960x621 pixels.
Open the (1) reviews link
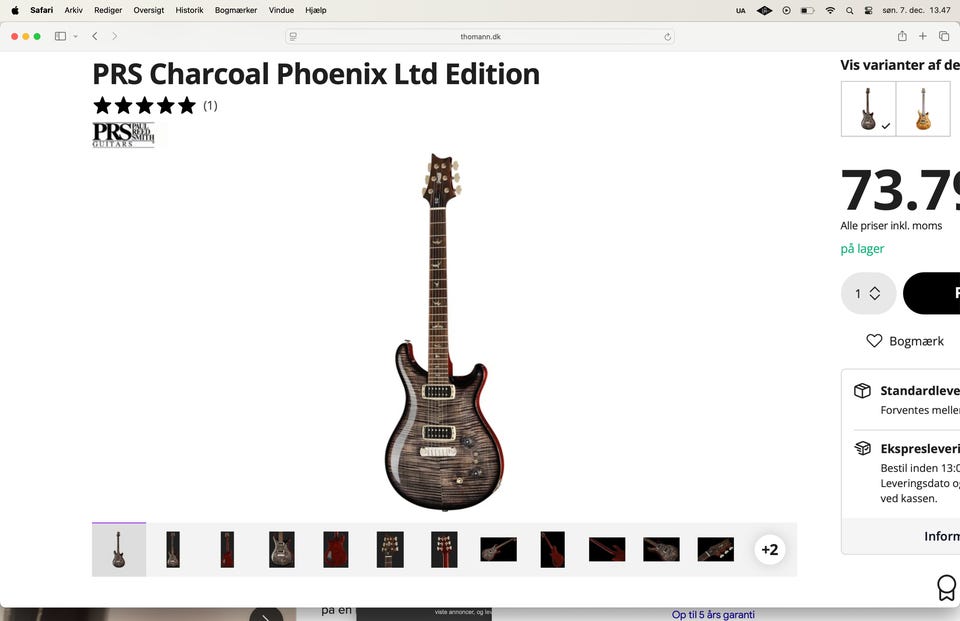click(210, 106)
